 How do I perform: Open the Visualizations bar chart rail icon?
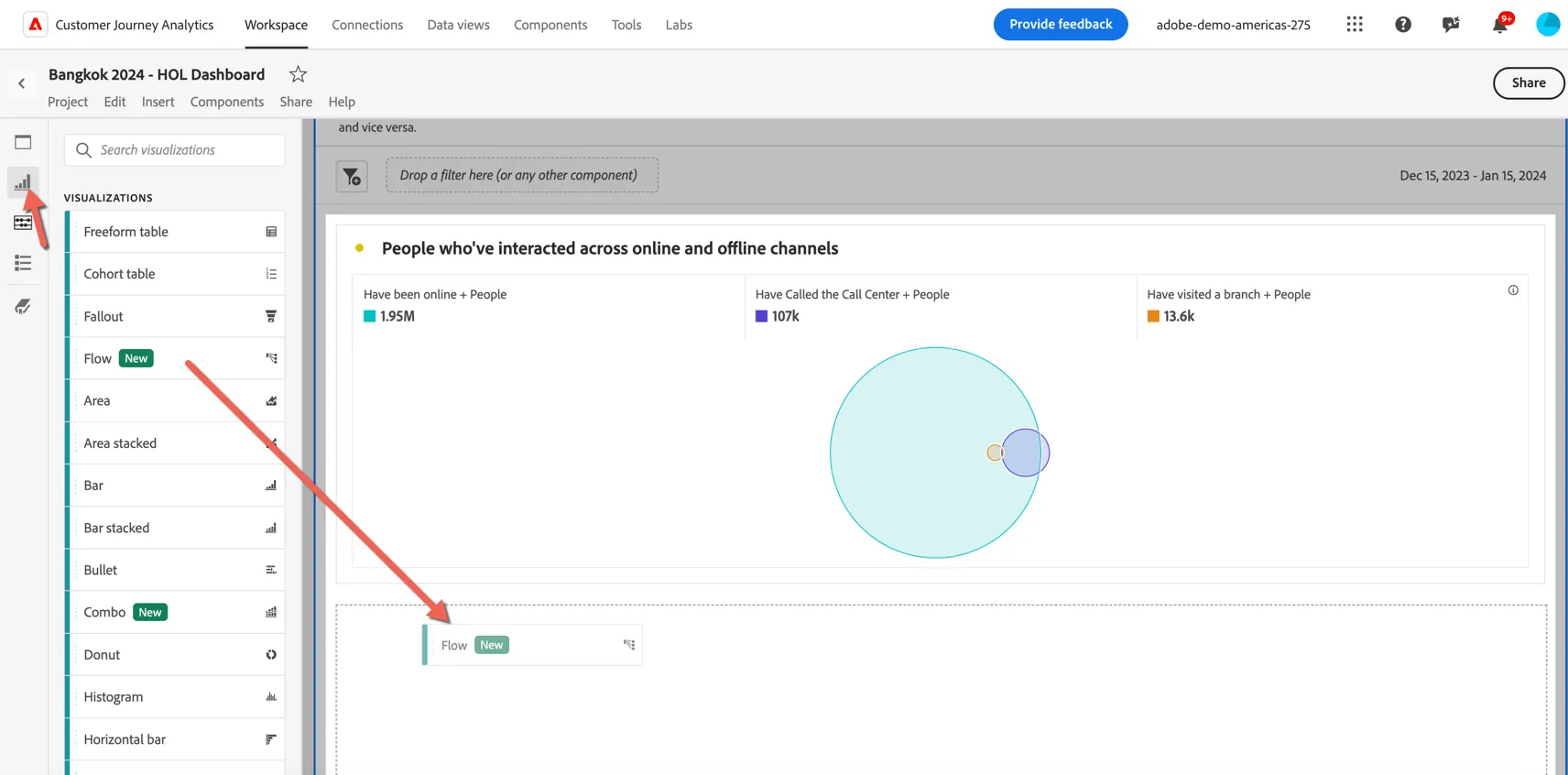[23, 182]
